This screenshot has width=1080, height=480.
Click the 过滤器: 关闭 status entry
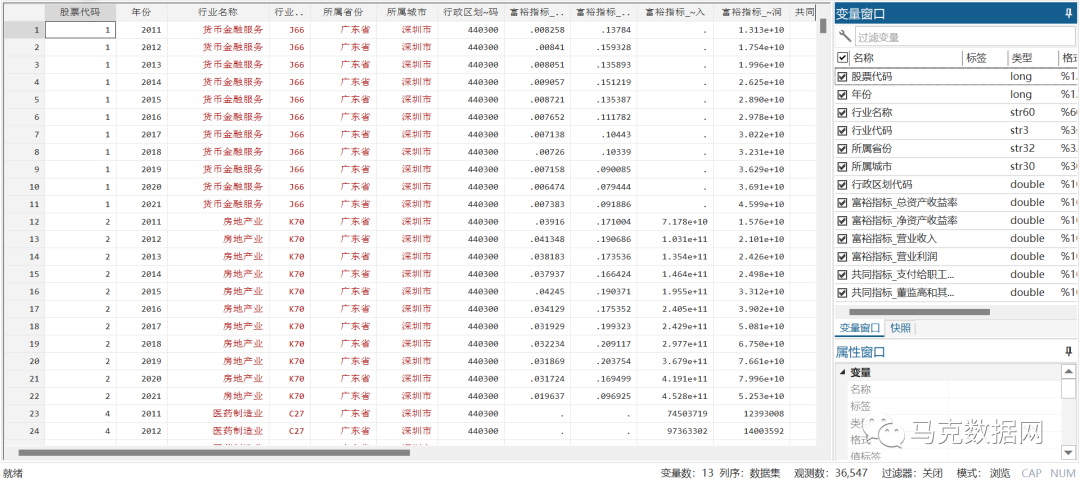point(912,473)
